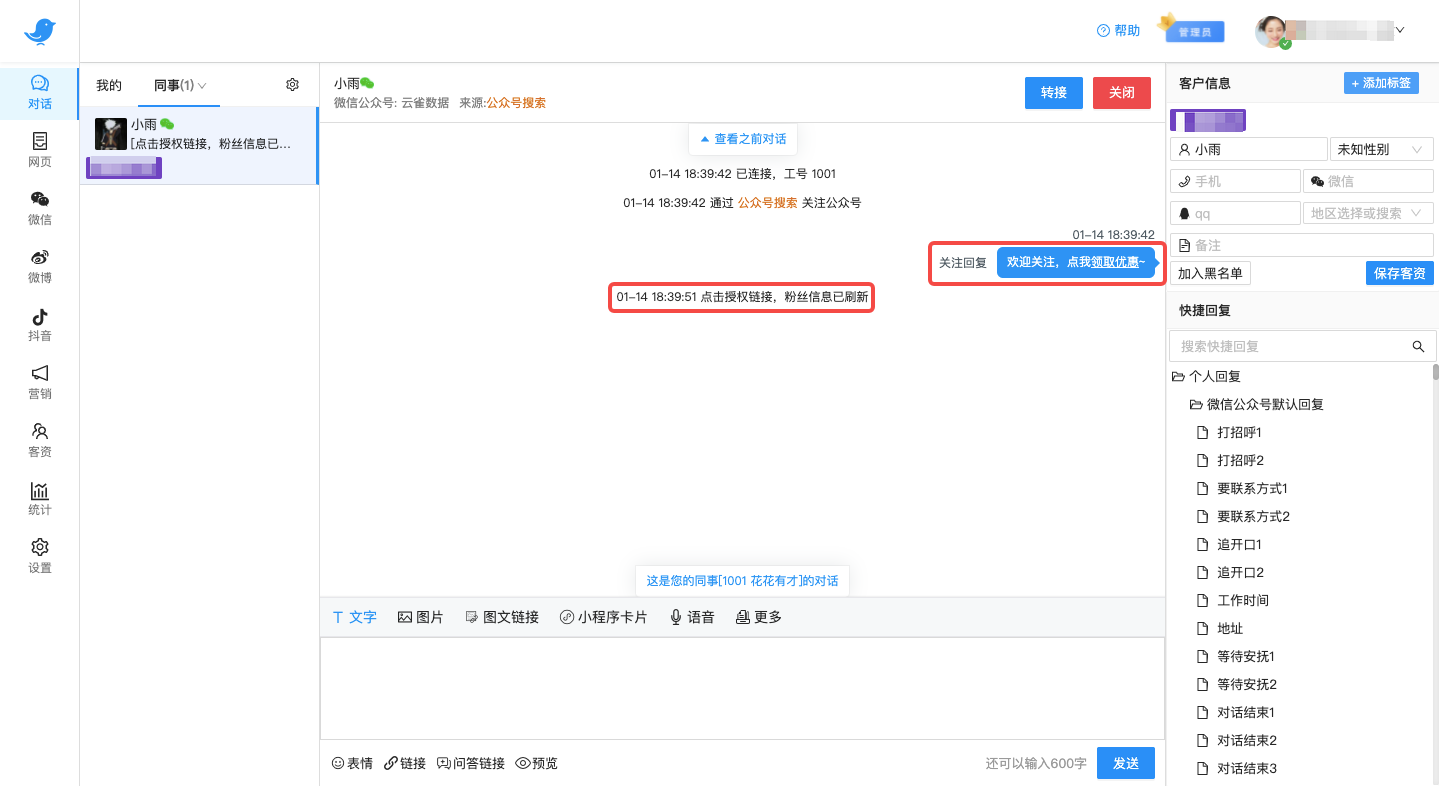Insert an emoji with the 表情 icon
1439x786 pixels.
[351, 762]
